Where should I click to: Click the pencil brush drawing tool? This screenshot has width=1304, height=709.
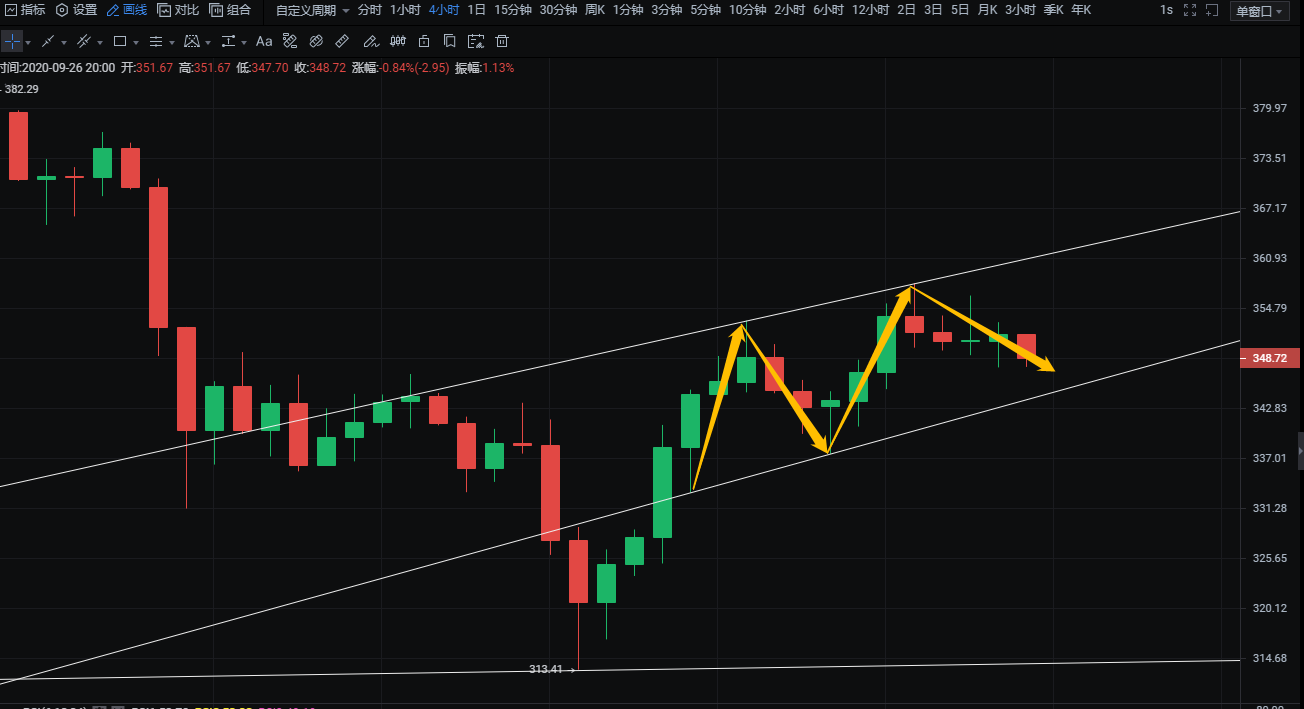point(370,42)
